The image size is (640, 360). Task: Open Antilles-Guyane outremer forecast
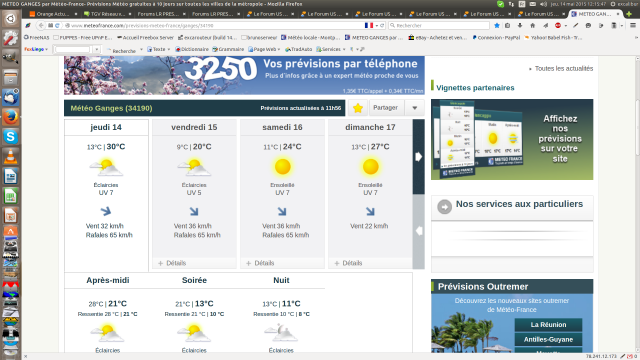(548, 340)
